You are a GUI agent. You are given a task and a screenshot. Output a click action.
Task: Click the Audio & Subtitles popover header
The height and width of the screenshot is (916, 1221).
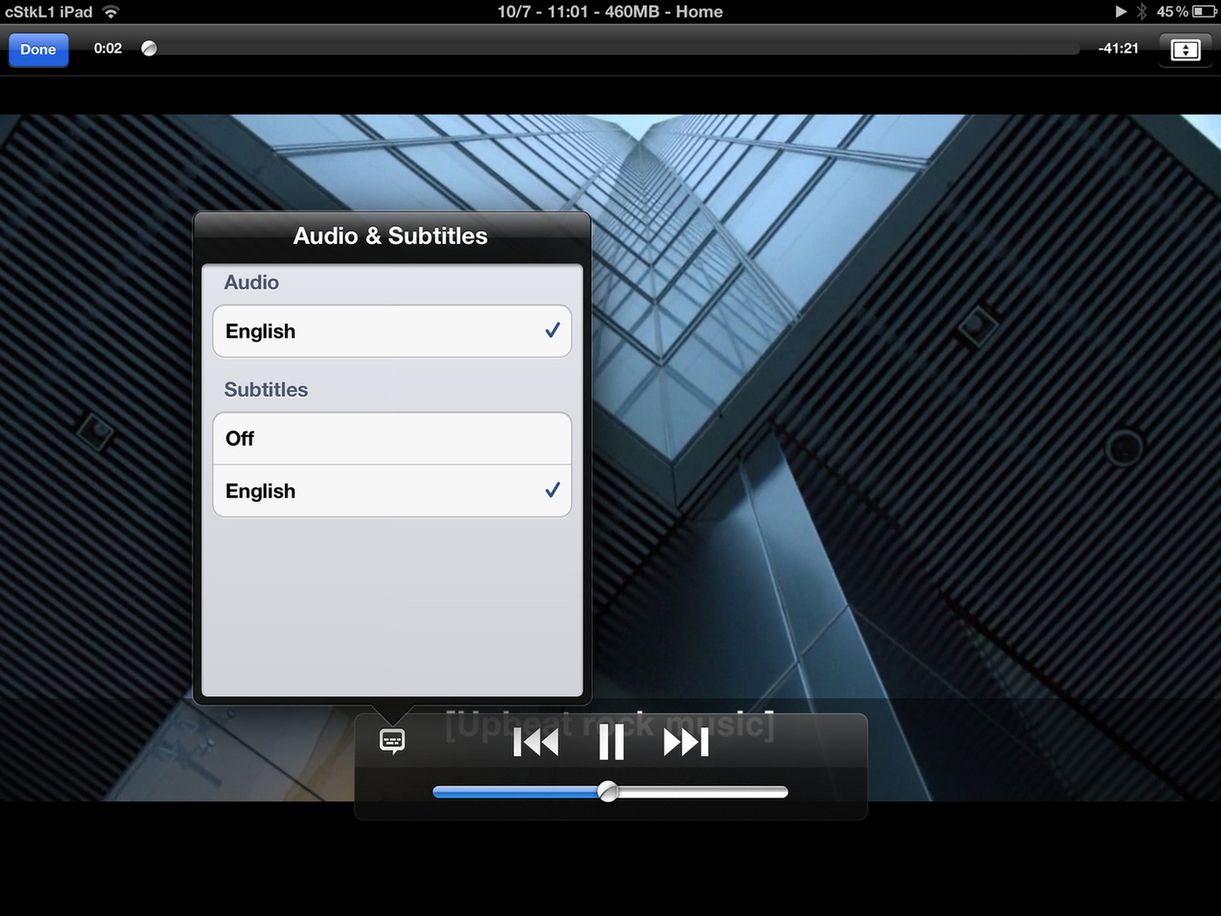click(391, 236)
